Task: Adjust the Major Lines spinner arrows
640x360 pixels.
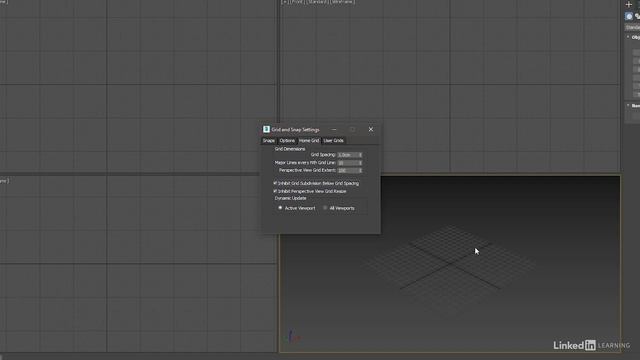Action: (360, 163)
